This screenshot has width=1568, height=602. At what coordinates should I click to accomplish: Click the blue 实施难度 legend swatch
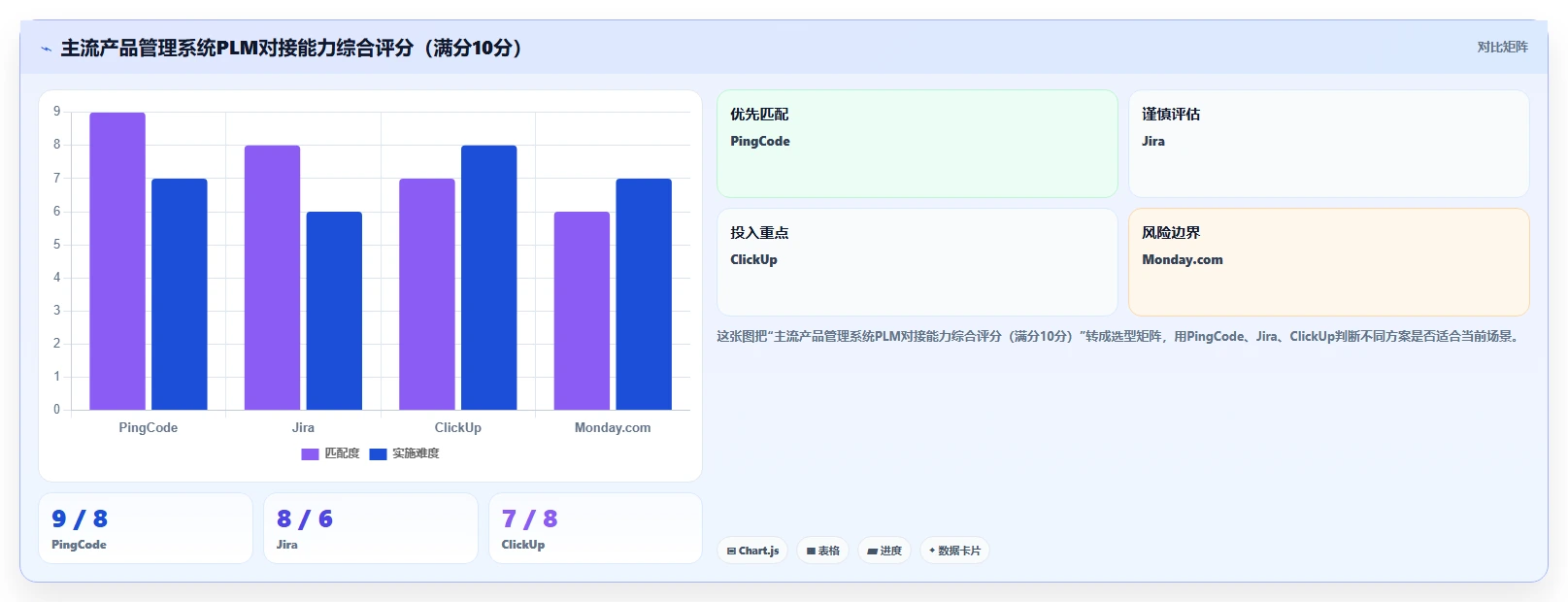379,453
